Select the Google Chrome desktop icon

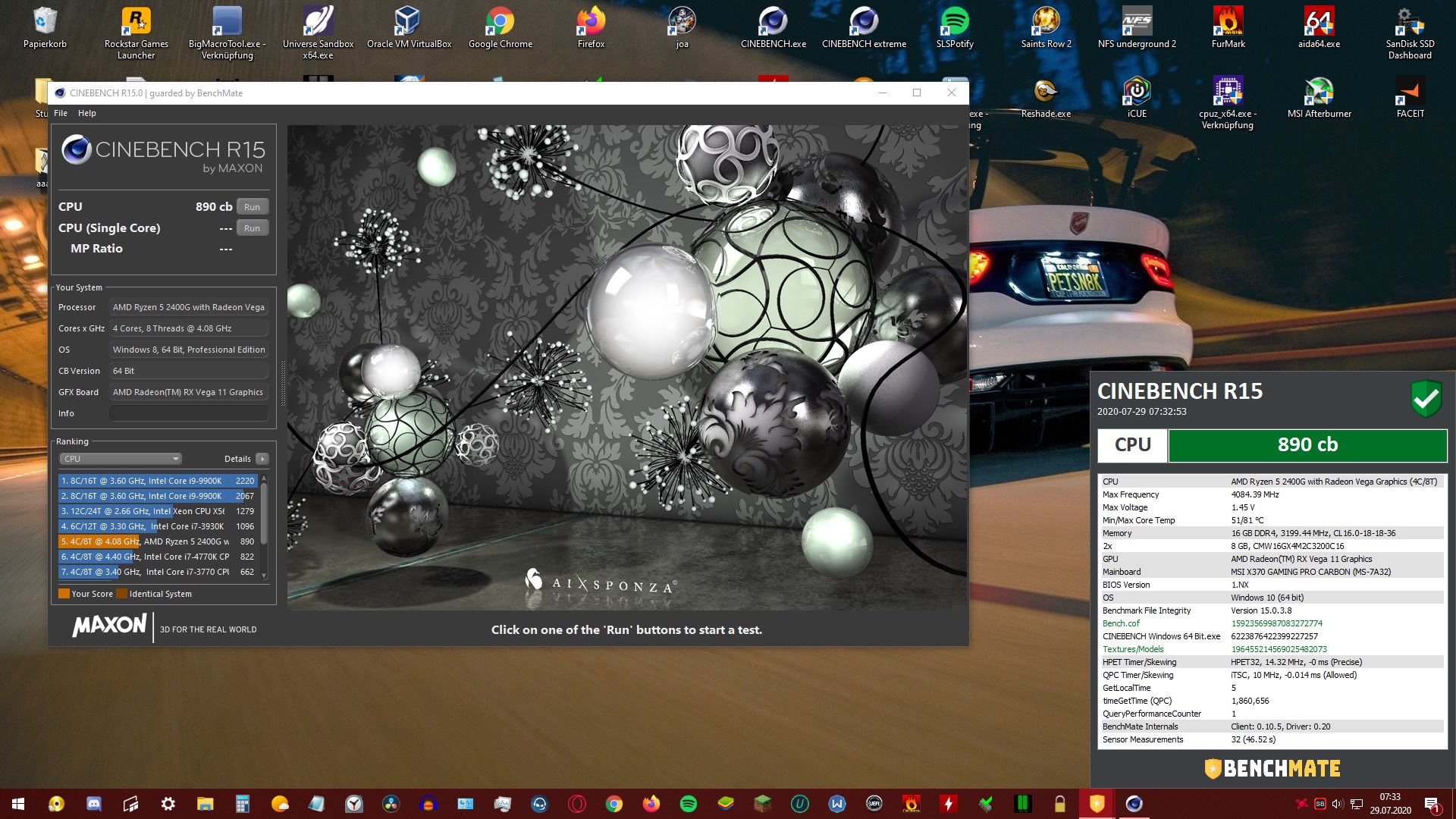click(x=500, y=28)
